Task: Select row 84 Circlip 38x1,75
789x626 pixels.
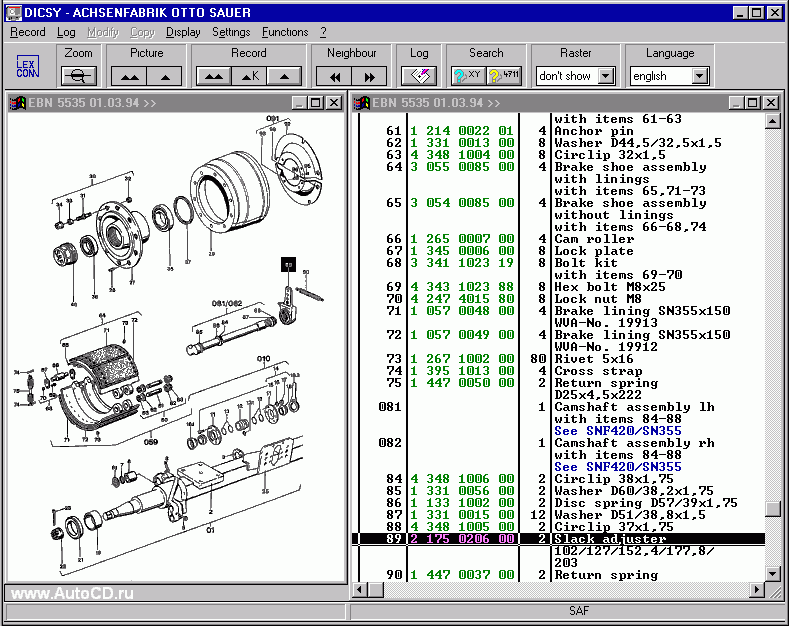Action: [x=559, y=479]
